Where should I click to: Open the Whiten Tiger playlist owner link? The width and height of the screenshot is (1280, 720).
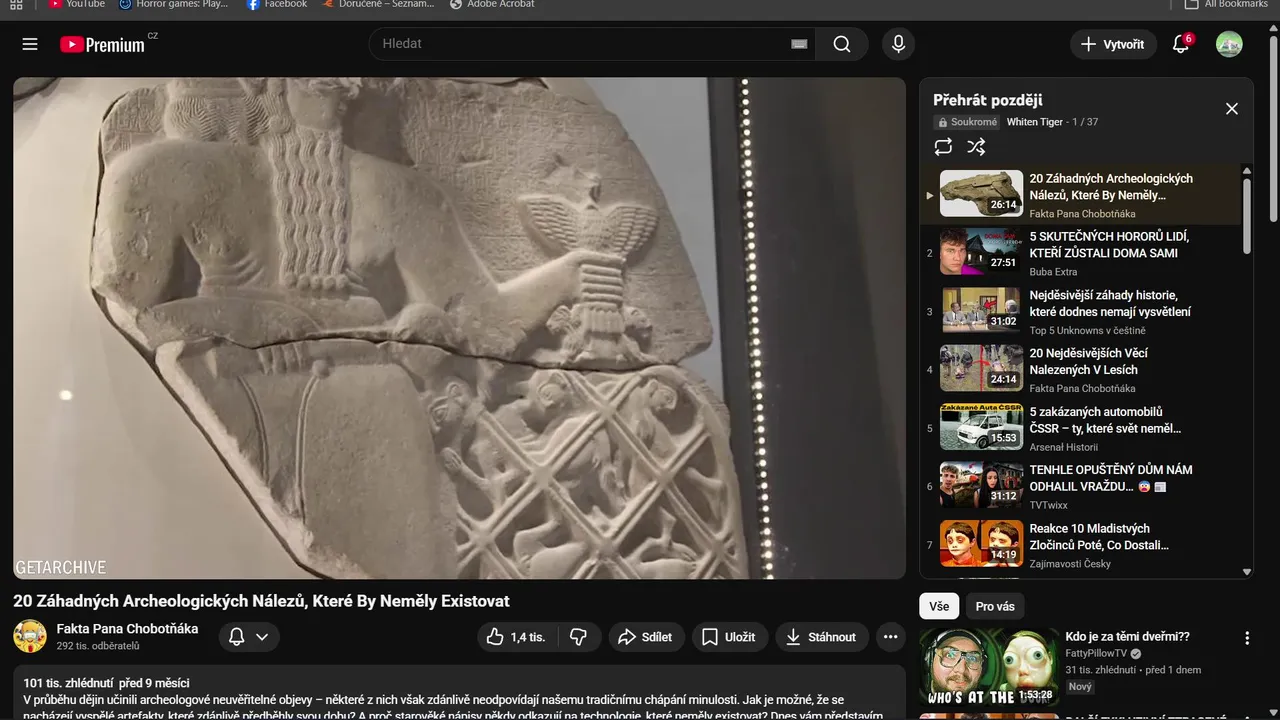coord(1034,122)
